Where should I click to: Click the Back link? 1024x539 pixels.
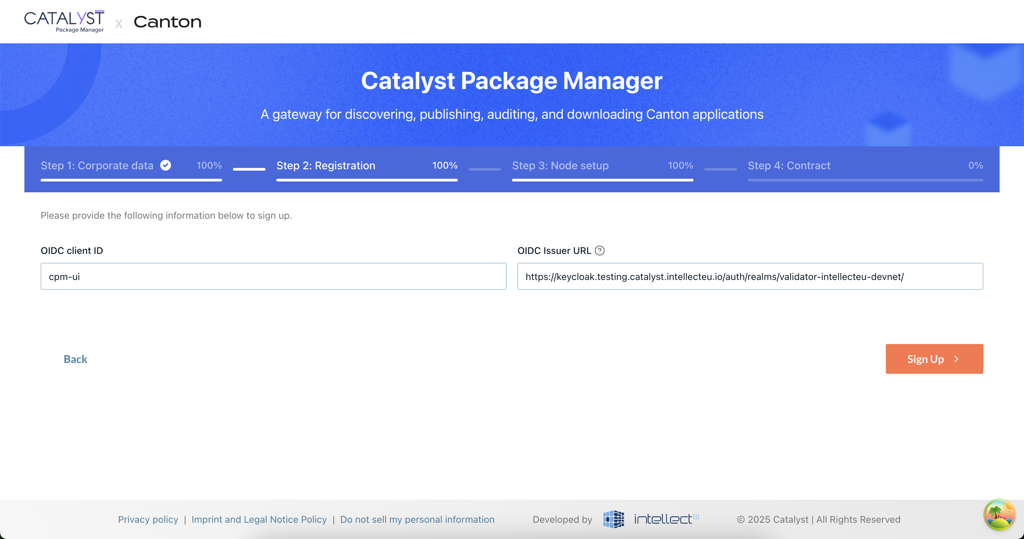(75, 359)
